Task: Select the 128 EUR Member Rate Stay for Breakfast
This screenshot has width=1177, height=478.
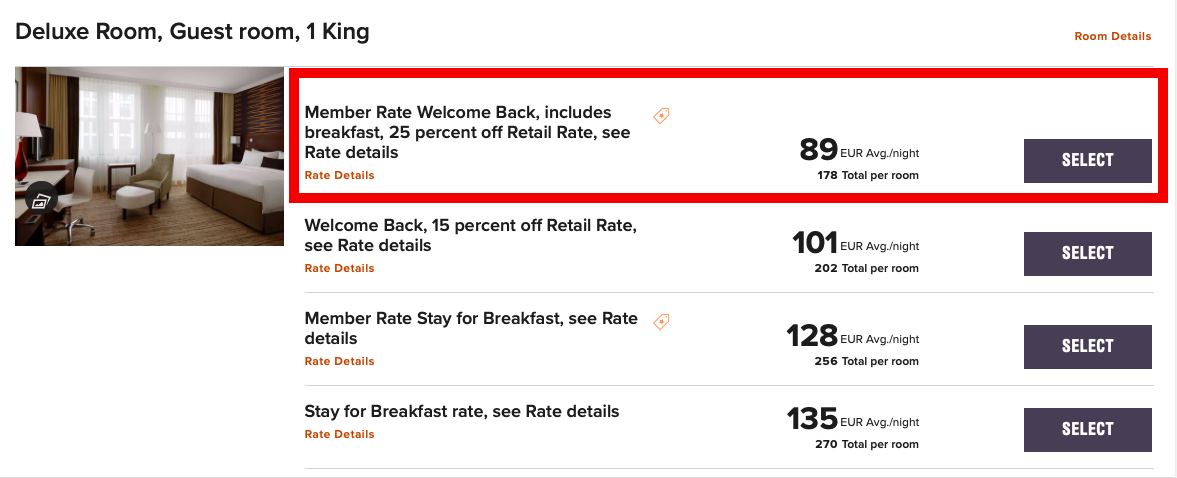Action: [1087, 346]
